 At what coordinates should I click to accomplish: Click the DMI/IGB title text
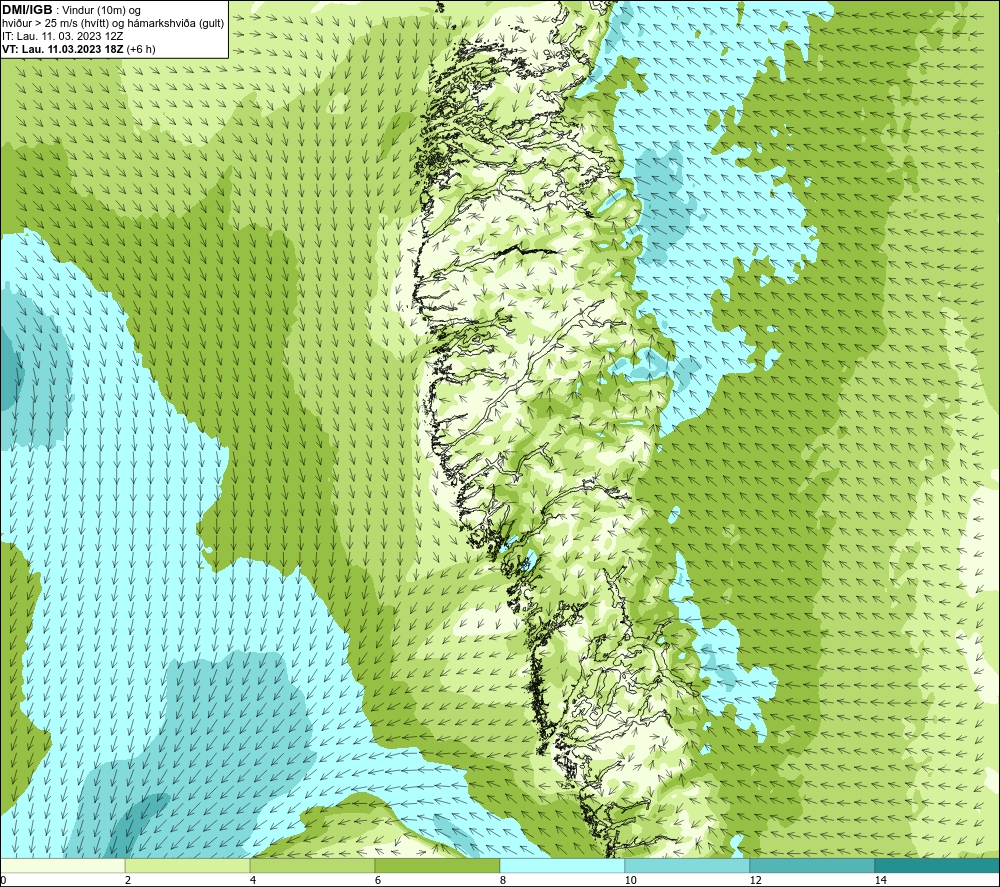point(27,10)
